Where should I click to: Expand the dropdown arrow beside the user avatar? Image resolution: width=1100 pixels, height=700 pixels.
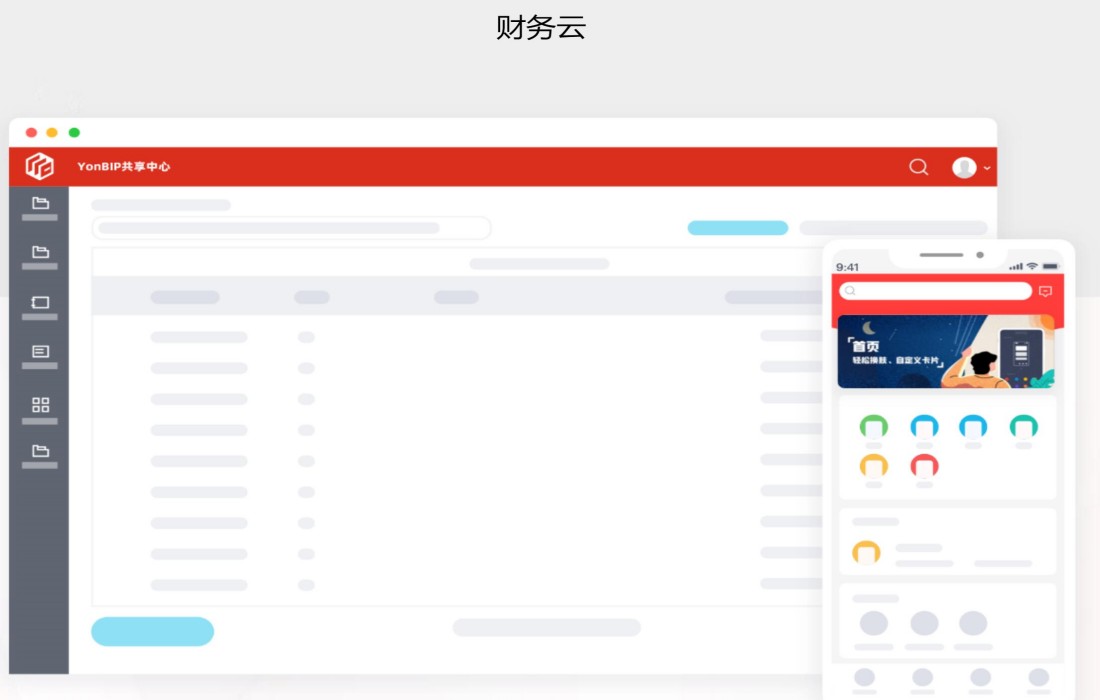pos(987,168)
